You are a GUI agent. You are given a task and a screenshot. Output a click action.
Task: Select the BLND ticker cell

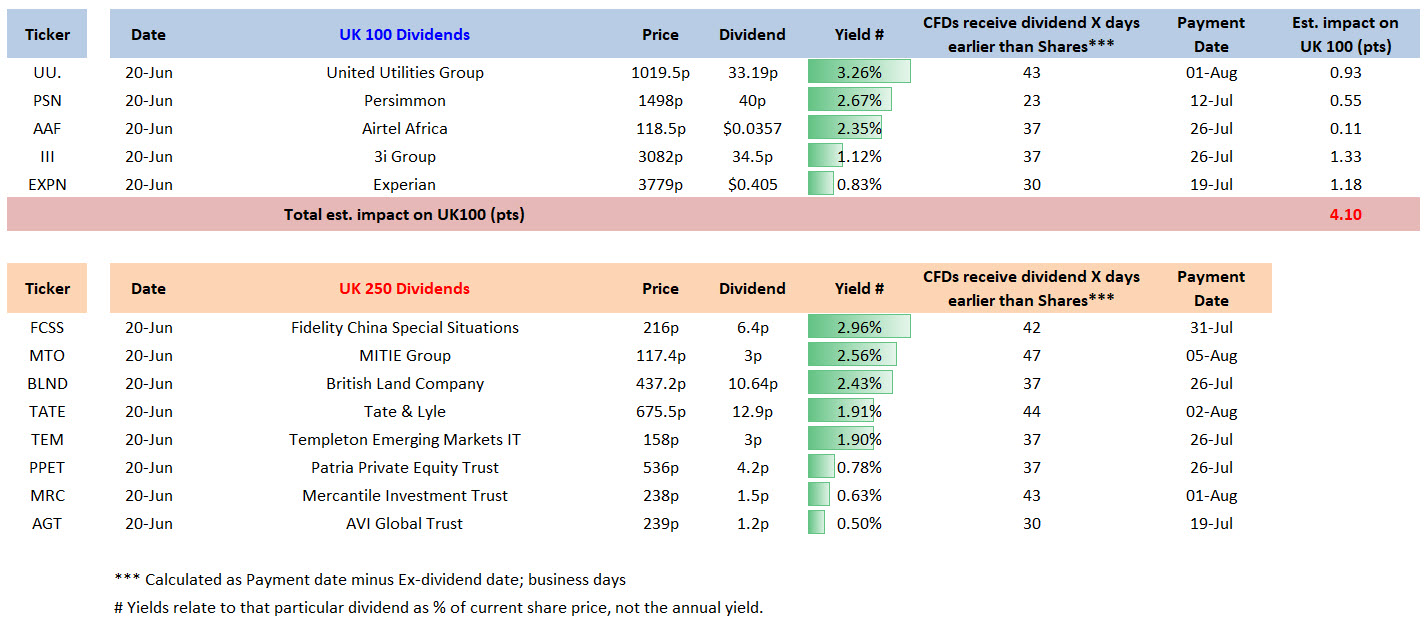pyautogui.click(x=47, y=384)
